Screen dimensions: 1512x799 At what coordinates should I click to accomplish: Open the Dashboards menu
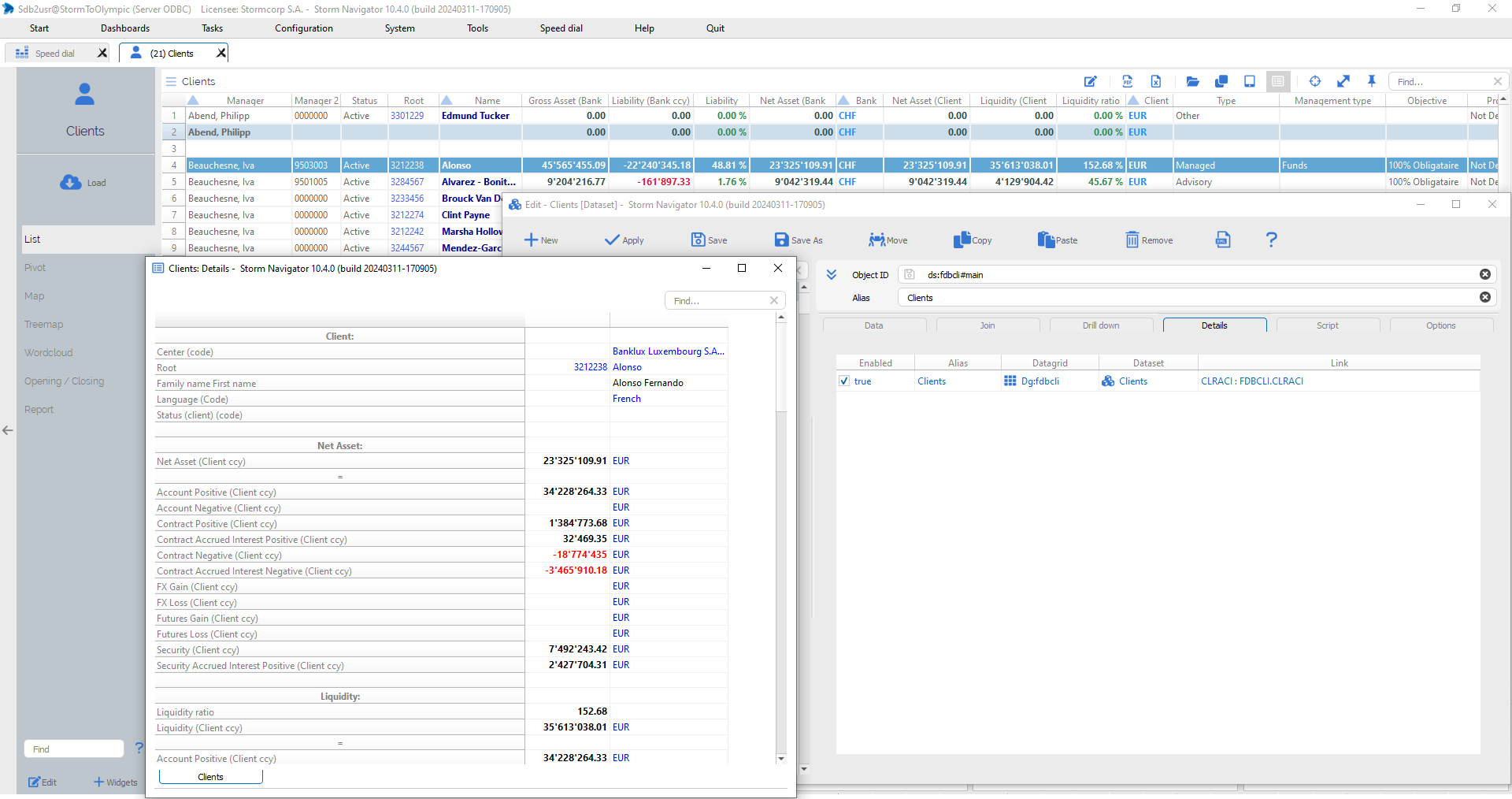click(125, 28)
